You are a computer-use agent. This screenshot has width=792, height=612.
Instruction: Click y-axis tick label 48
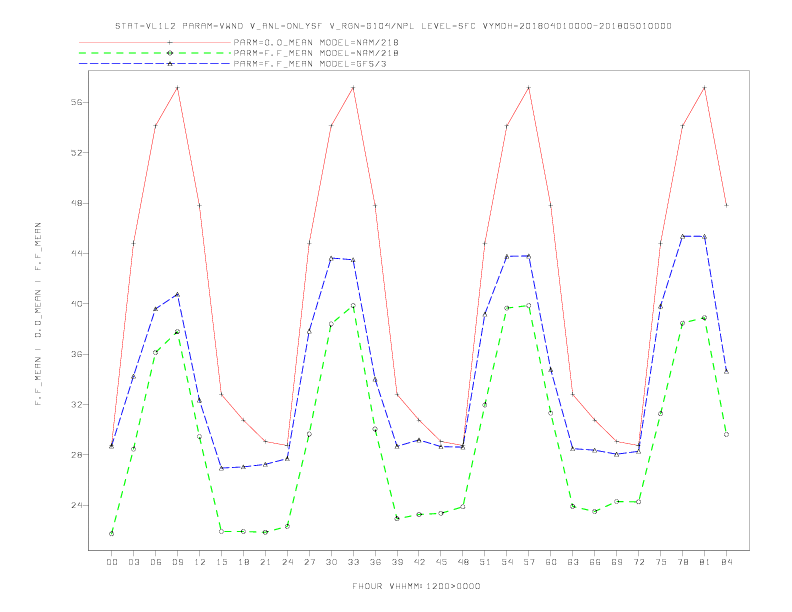76,203
